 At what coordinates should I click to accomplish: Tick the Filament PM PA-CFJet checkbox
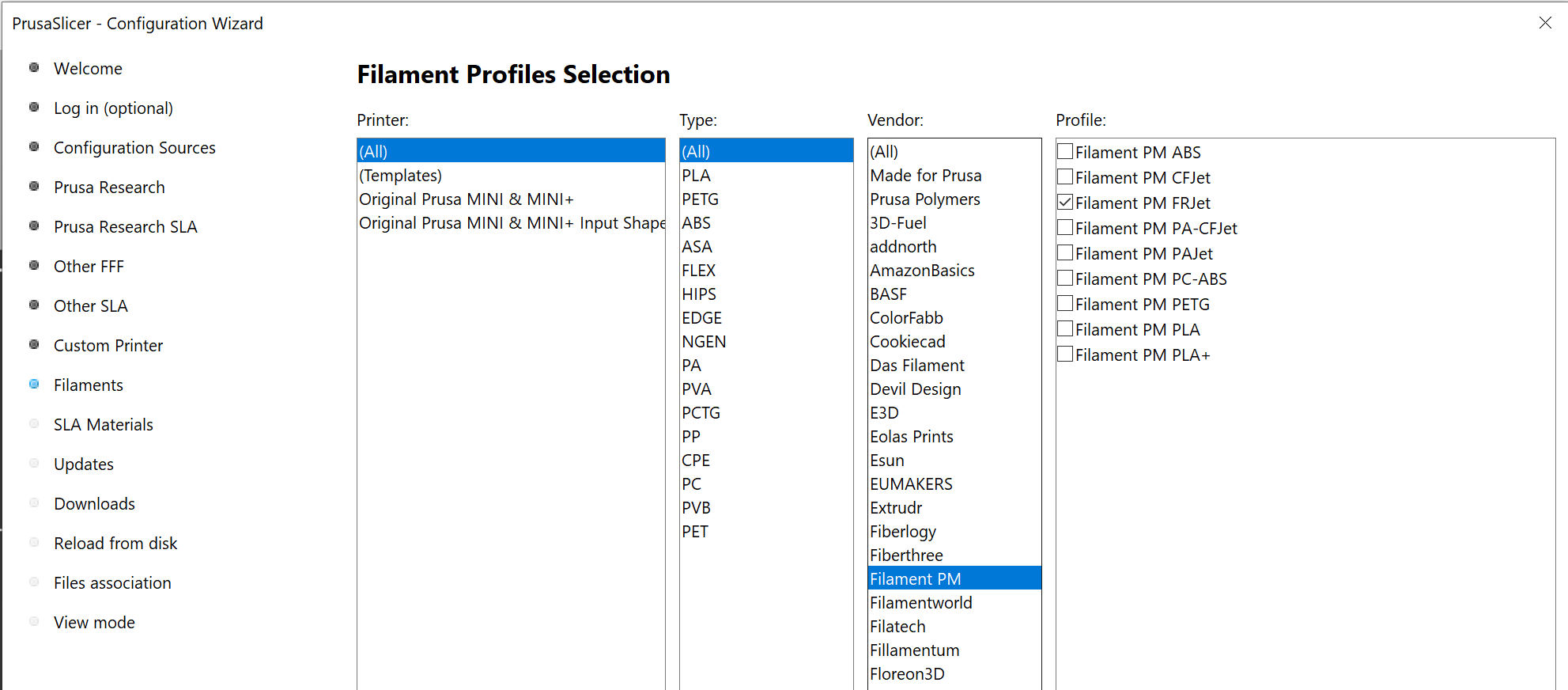[1065, 228]
